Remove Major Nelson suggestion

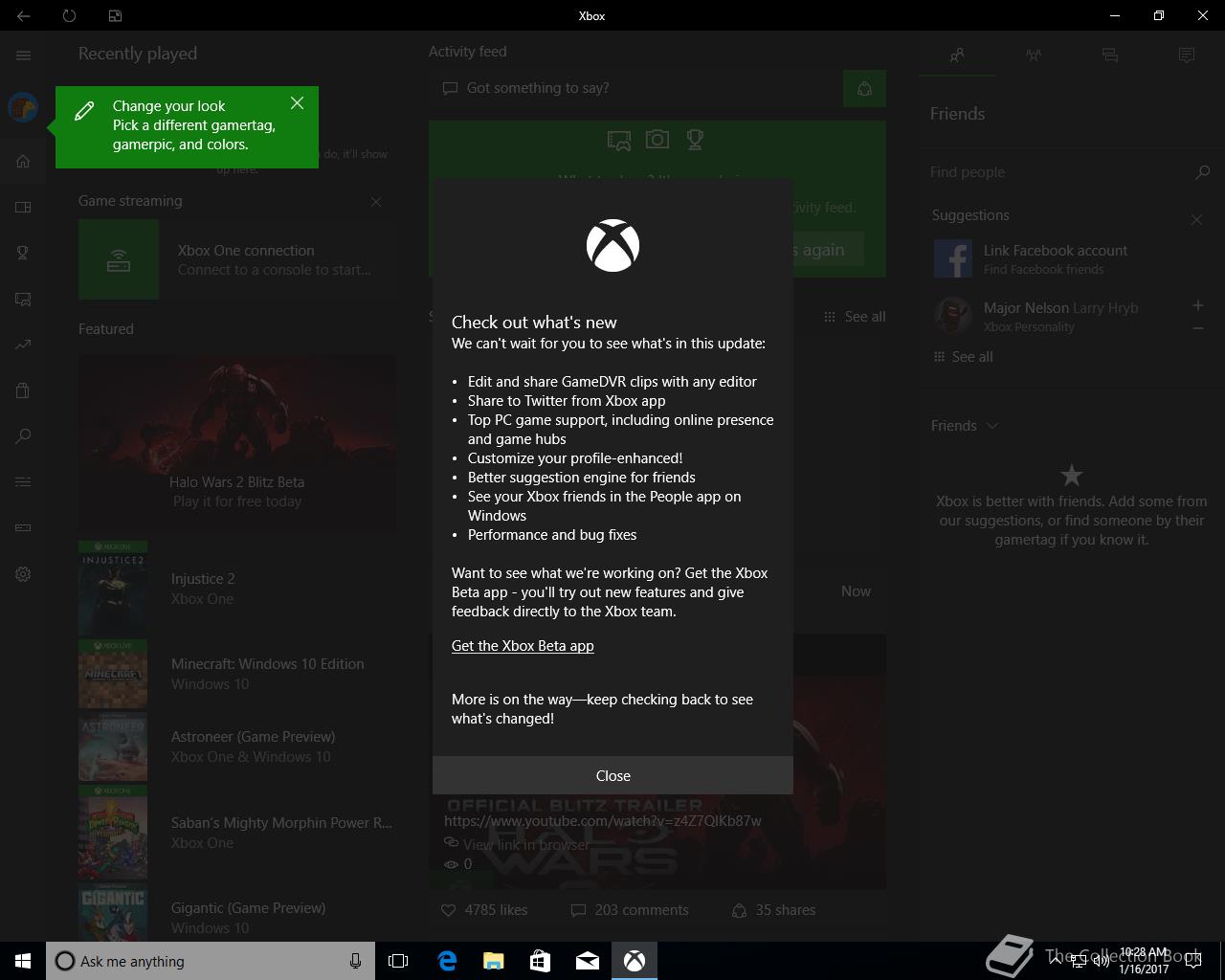[1197, 328]
